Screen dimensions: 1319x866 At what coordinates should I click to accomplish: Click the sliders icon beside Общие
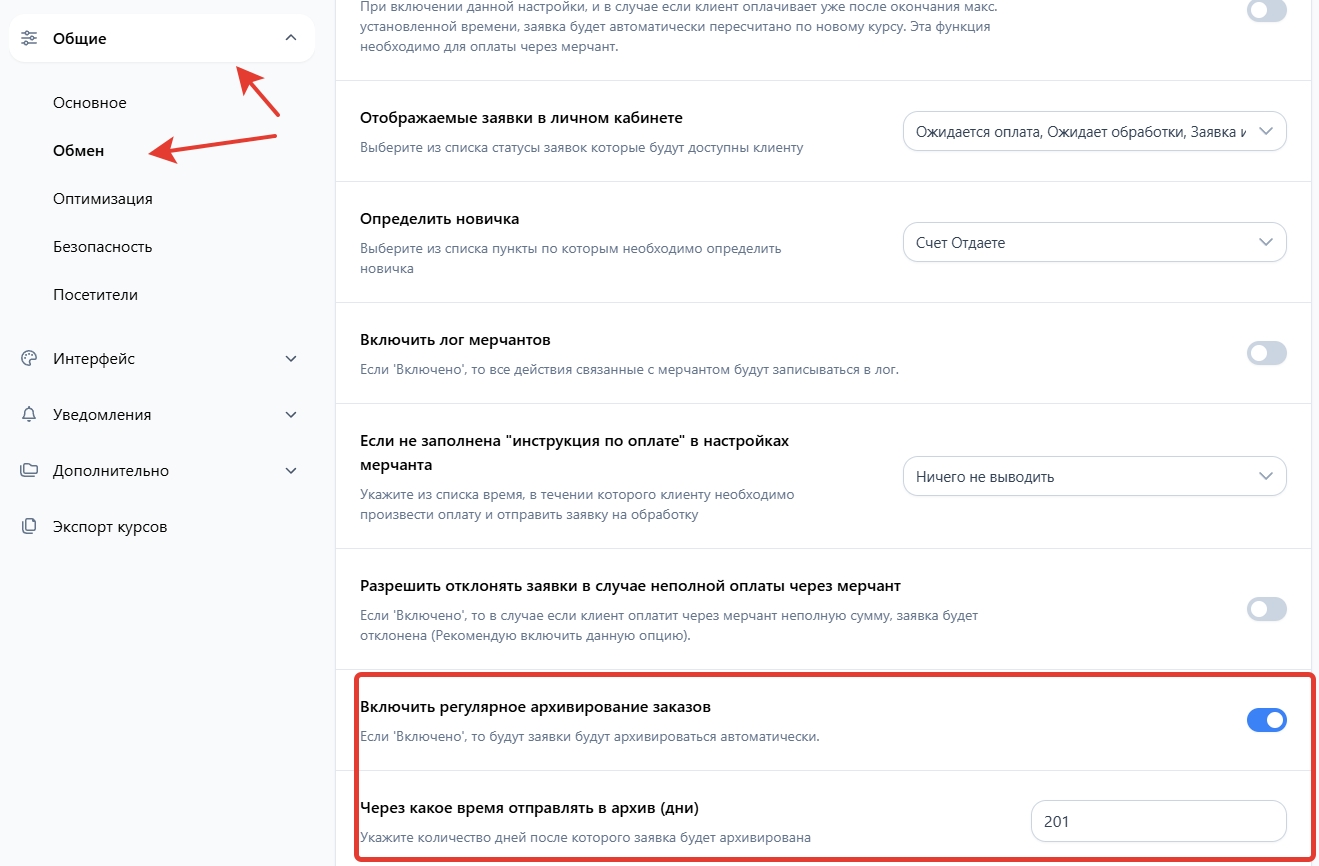pos(29,38)
